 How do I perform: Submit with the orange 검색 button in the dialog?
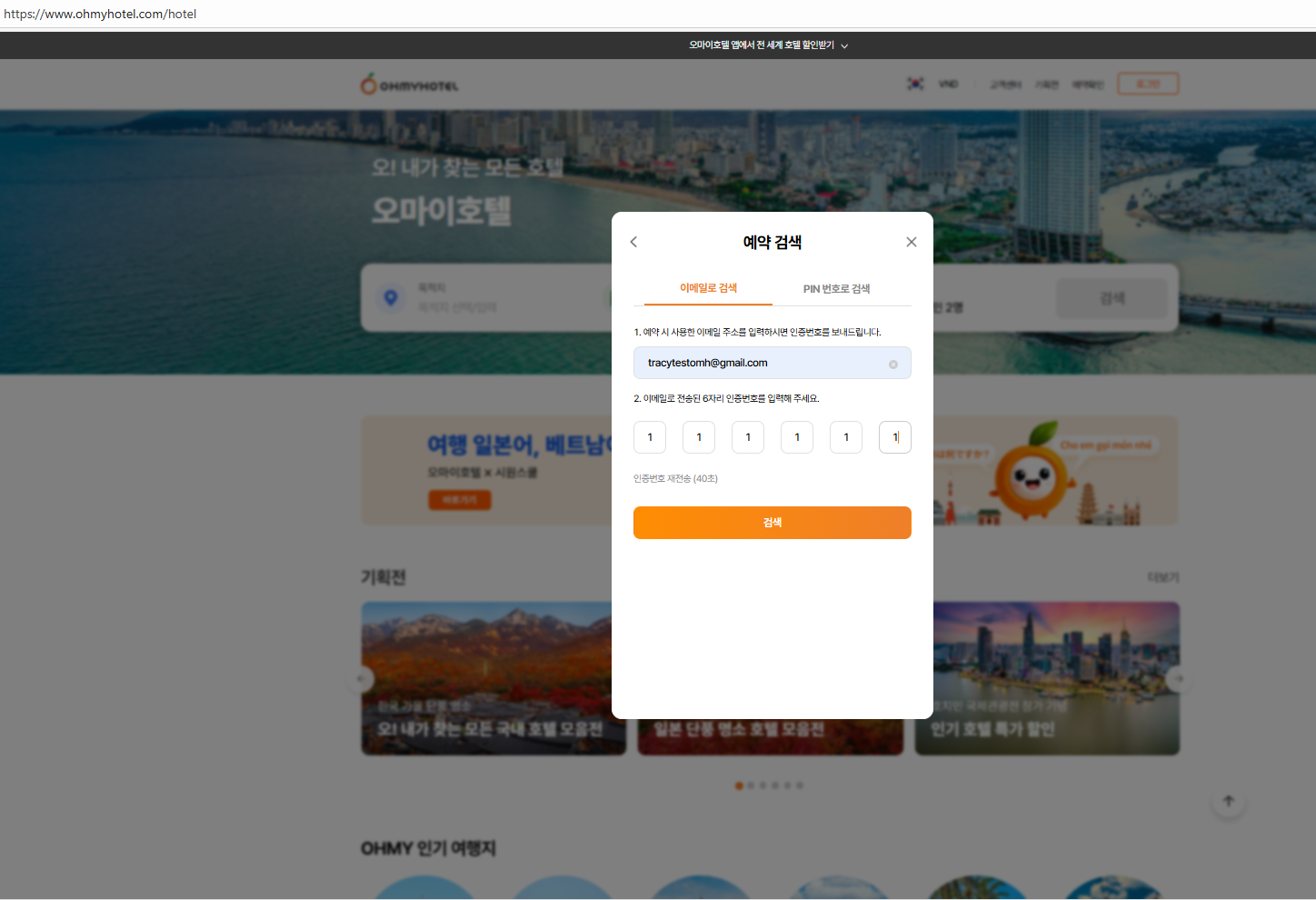(772, 523)
